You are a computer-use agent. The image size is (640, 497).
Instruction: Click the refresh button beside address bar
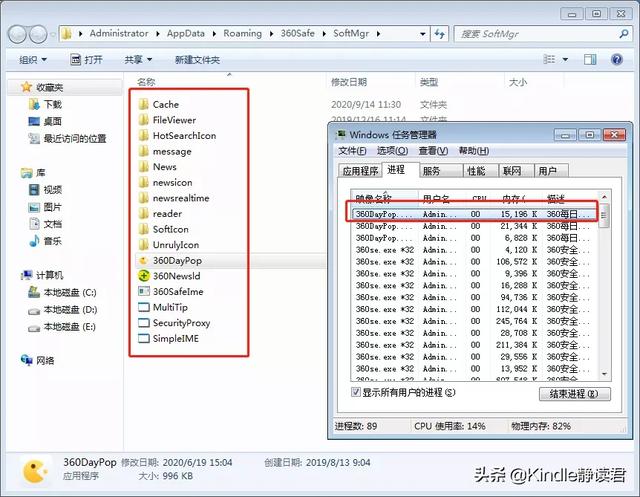click(x=438, y=34)
